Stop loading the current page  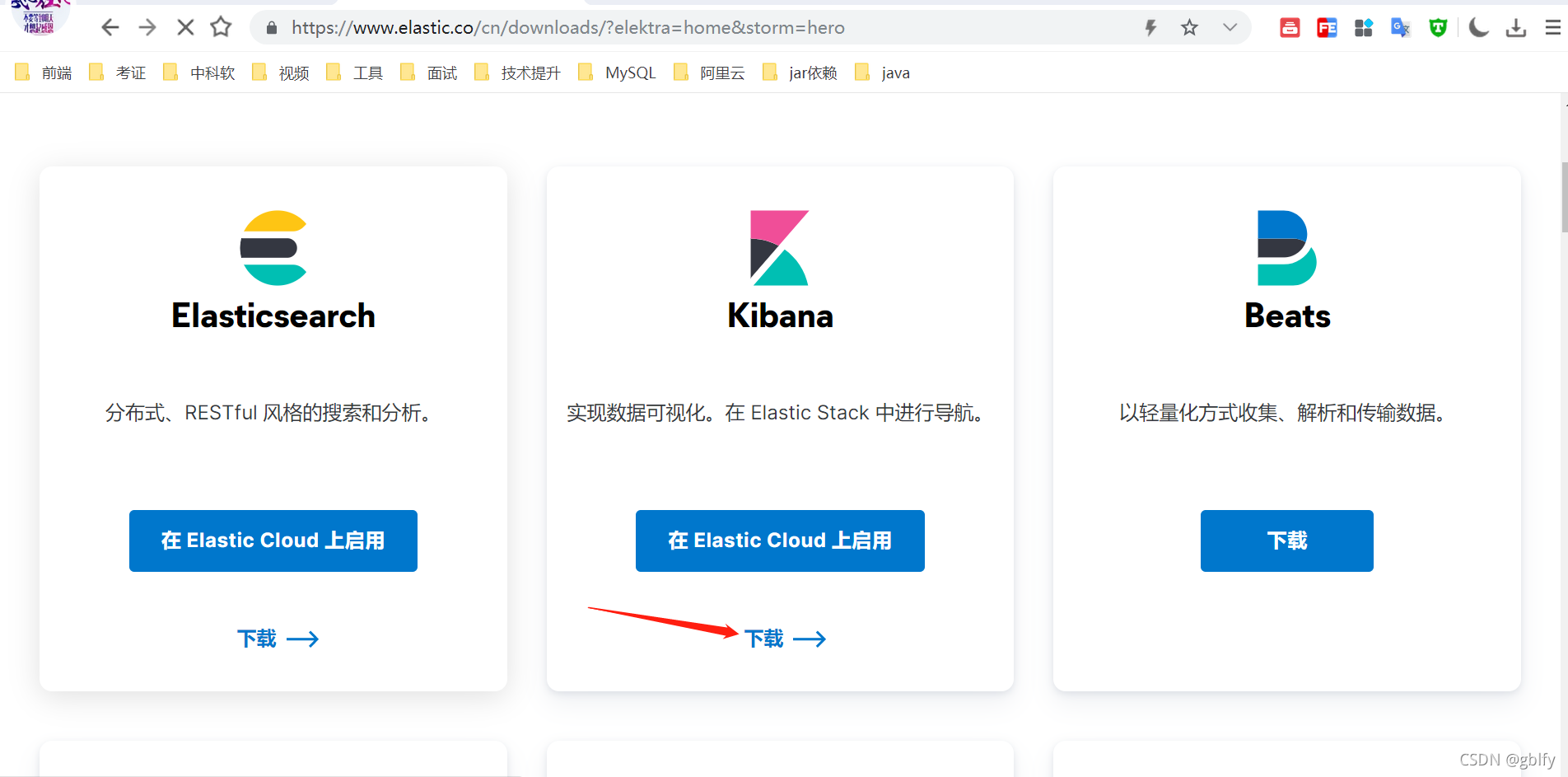(x=185, y=28)
